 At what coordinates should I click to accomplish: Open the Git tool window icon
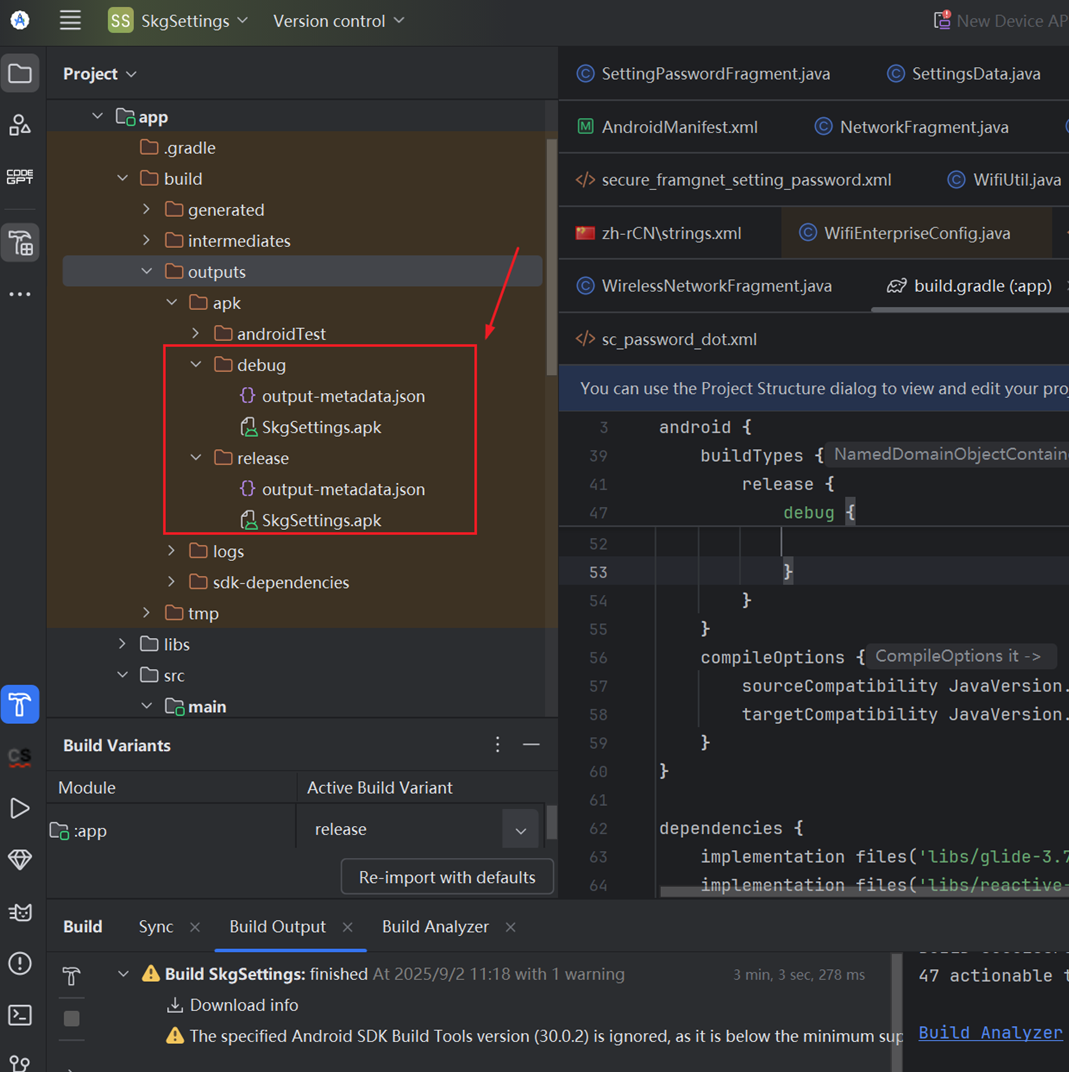click(x=20, y=1063)
